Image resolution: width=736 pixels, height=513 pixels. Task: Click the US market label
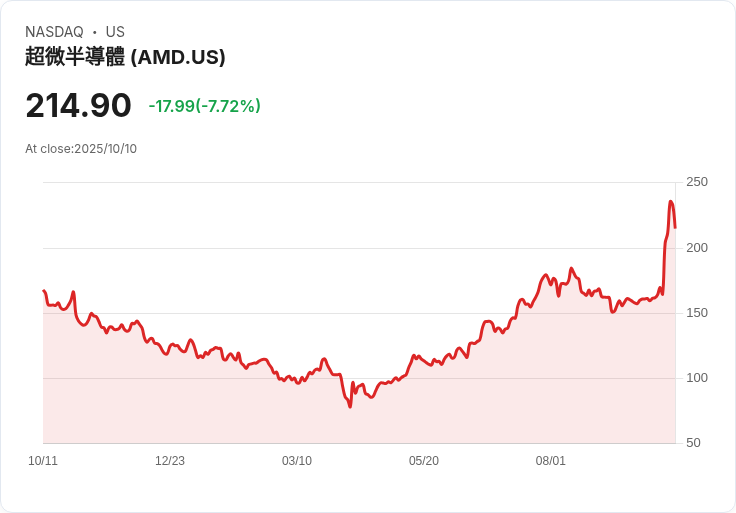(115, 32)
